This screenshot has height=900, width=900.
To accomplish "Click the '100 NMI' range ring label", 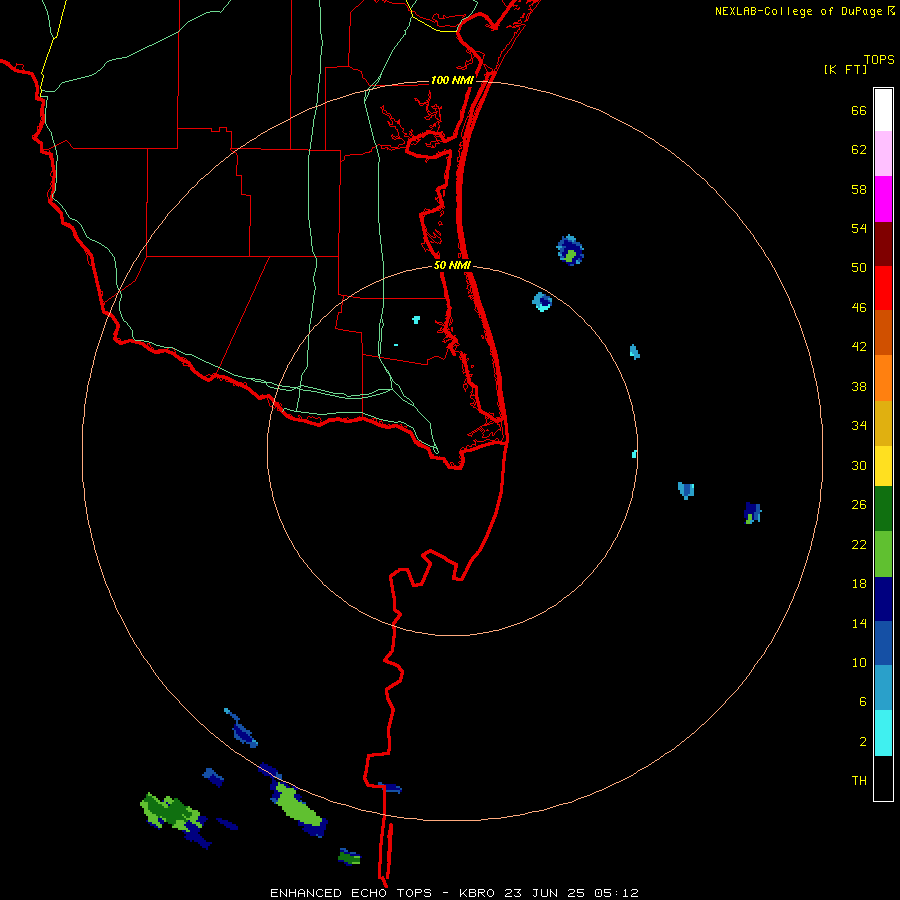I will [452, 80].
